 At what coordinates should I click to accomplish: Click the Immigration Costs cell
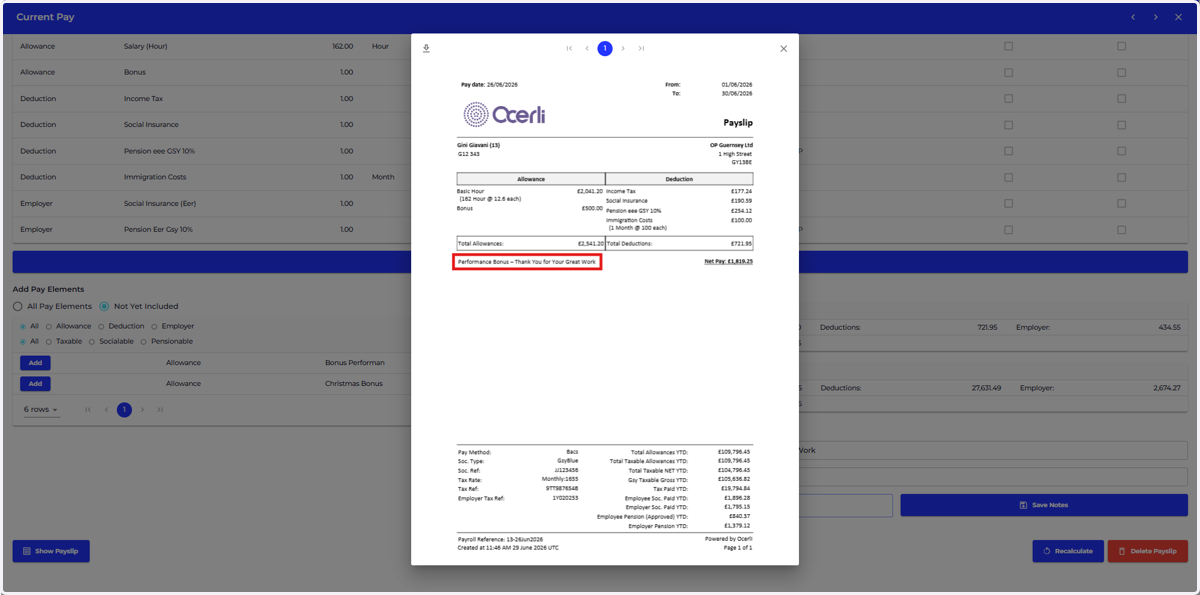tap(155, 177)
